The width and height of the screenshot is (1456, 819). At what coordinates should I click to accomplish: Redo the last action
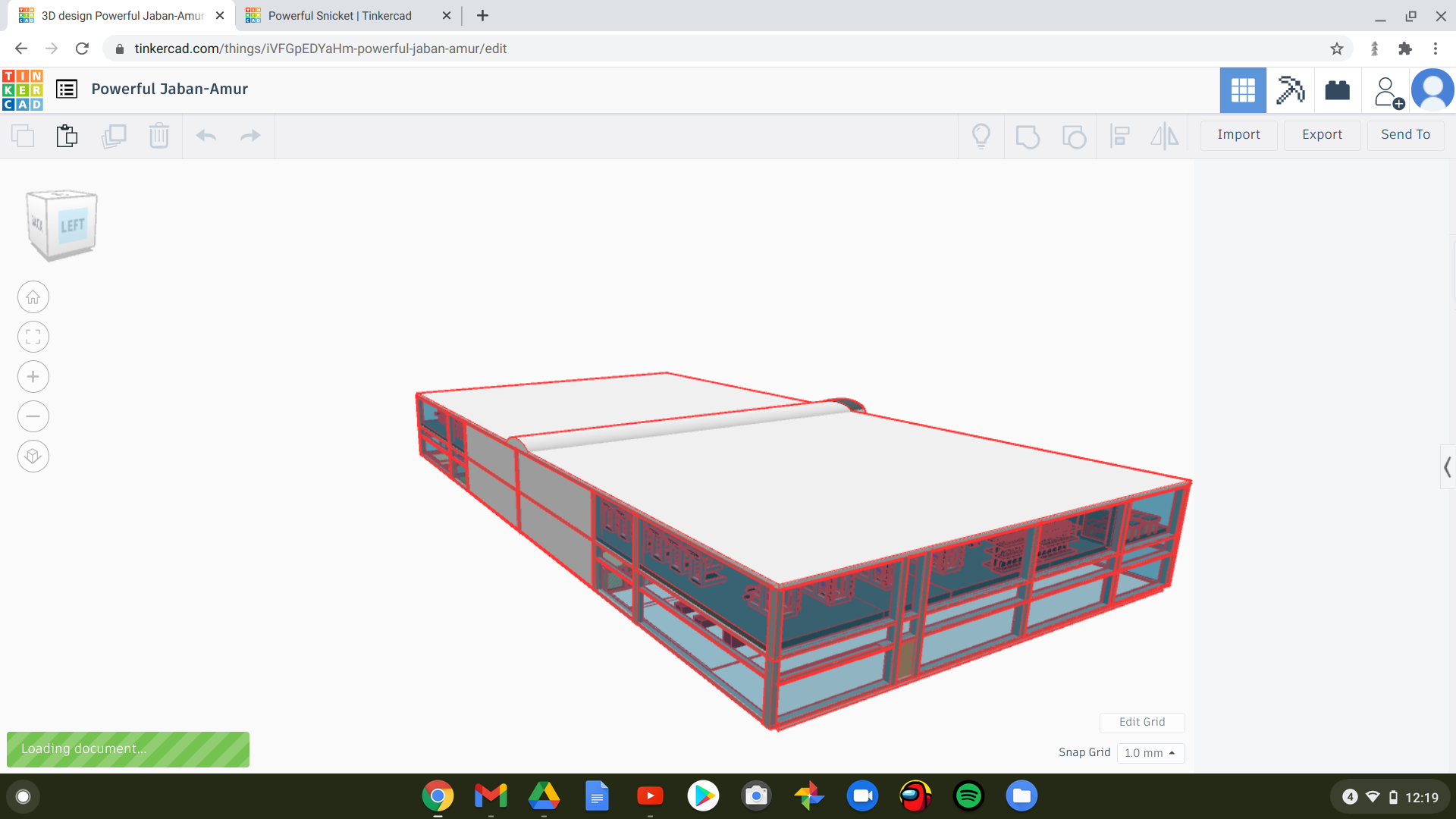pyautogui.click(x=250, y=136)
